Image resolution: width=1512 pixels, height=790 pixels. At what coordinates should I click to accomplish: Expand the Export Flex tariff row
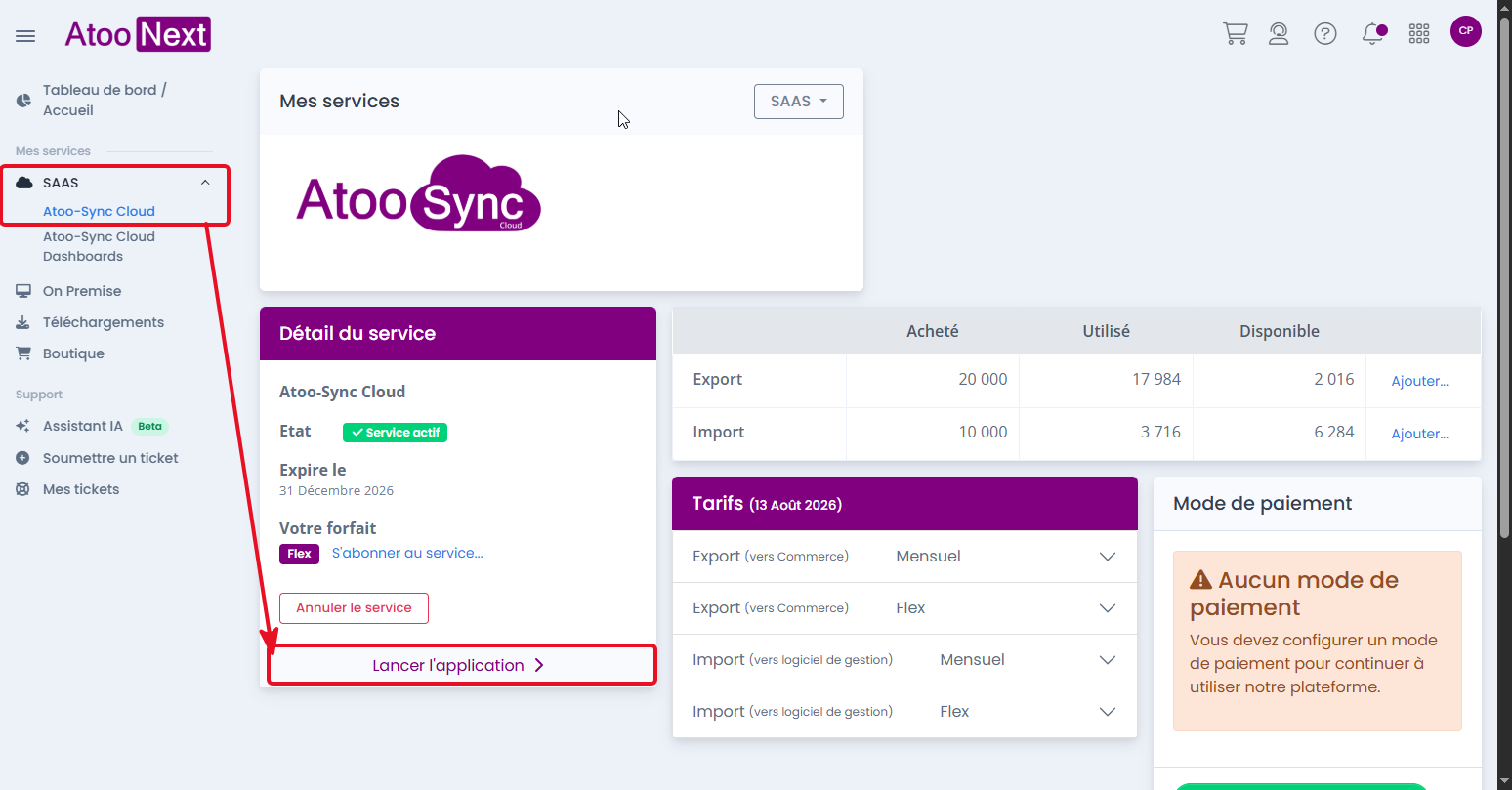coord(904,608)
